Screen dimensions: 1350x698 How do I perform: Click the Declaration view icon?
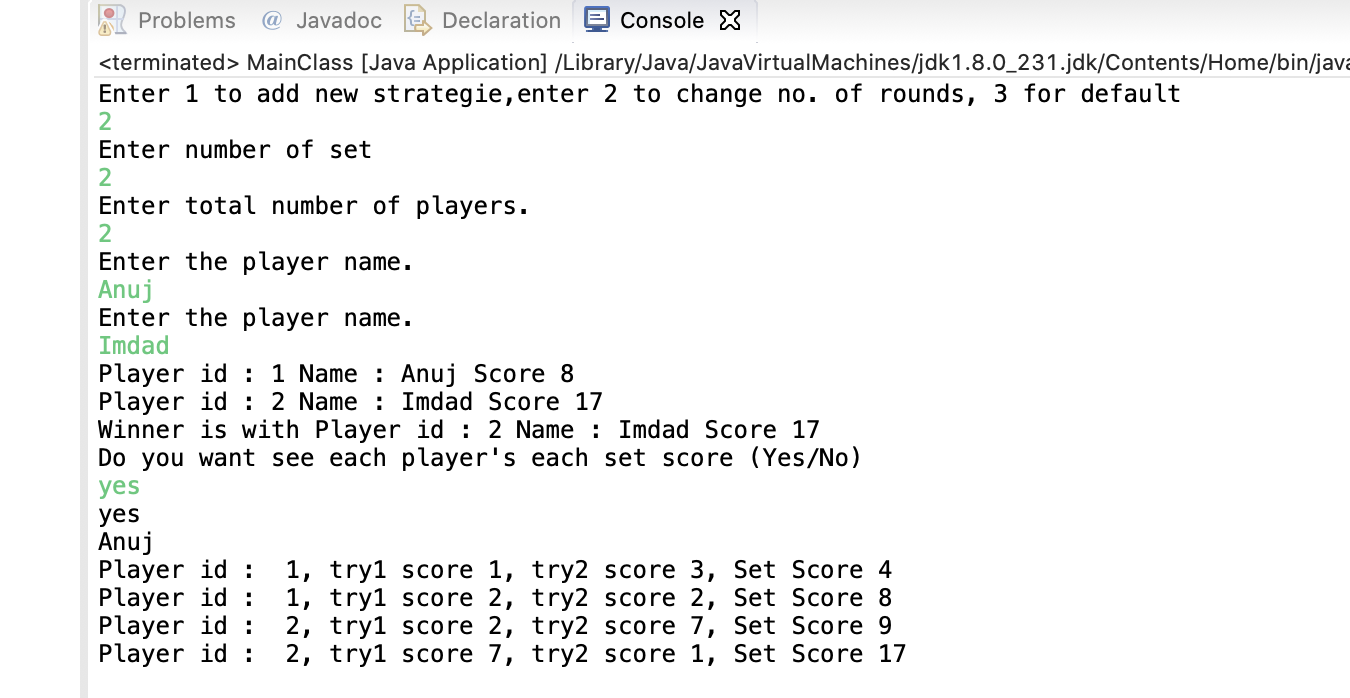pyautogui.click(x=416, y=19)
